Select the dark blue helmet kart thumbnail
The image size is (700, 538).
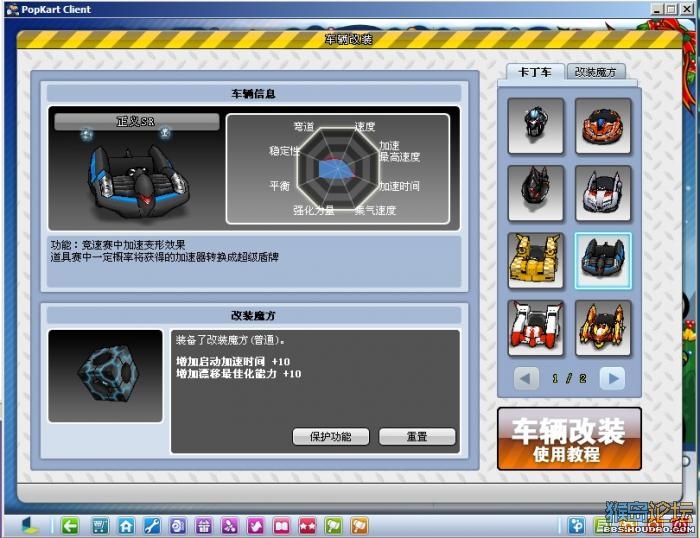(536, 126)
